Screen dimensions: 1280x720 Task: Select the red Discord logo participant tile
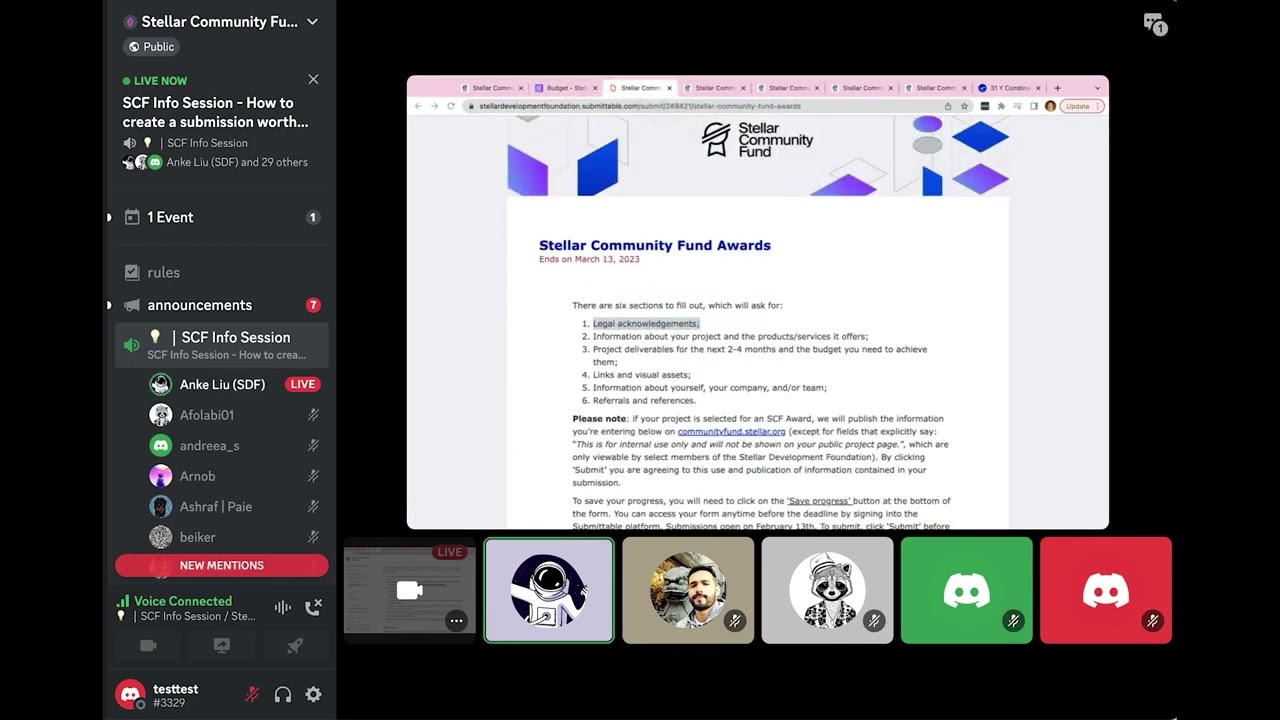tap(1105, 590)
